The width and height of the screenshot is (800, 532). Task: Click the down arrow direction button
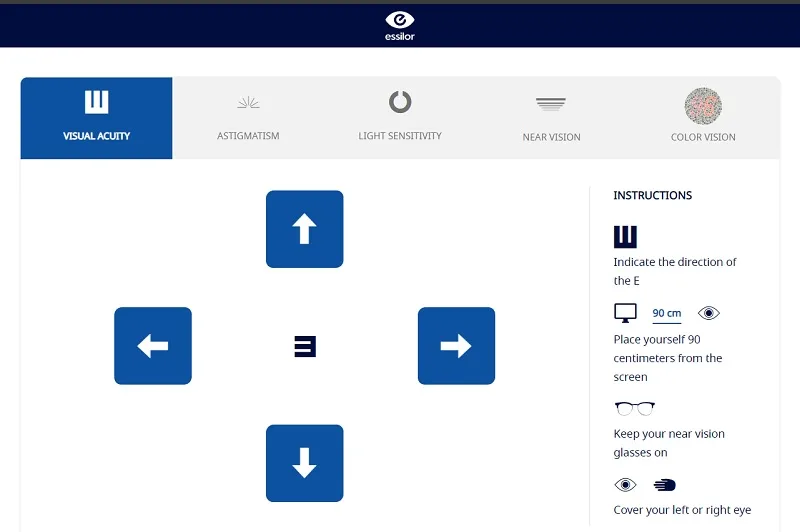pos(305,463)
